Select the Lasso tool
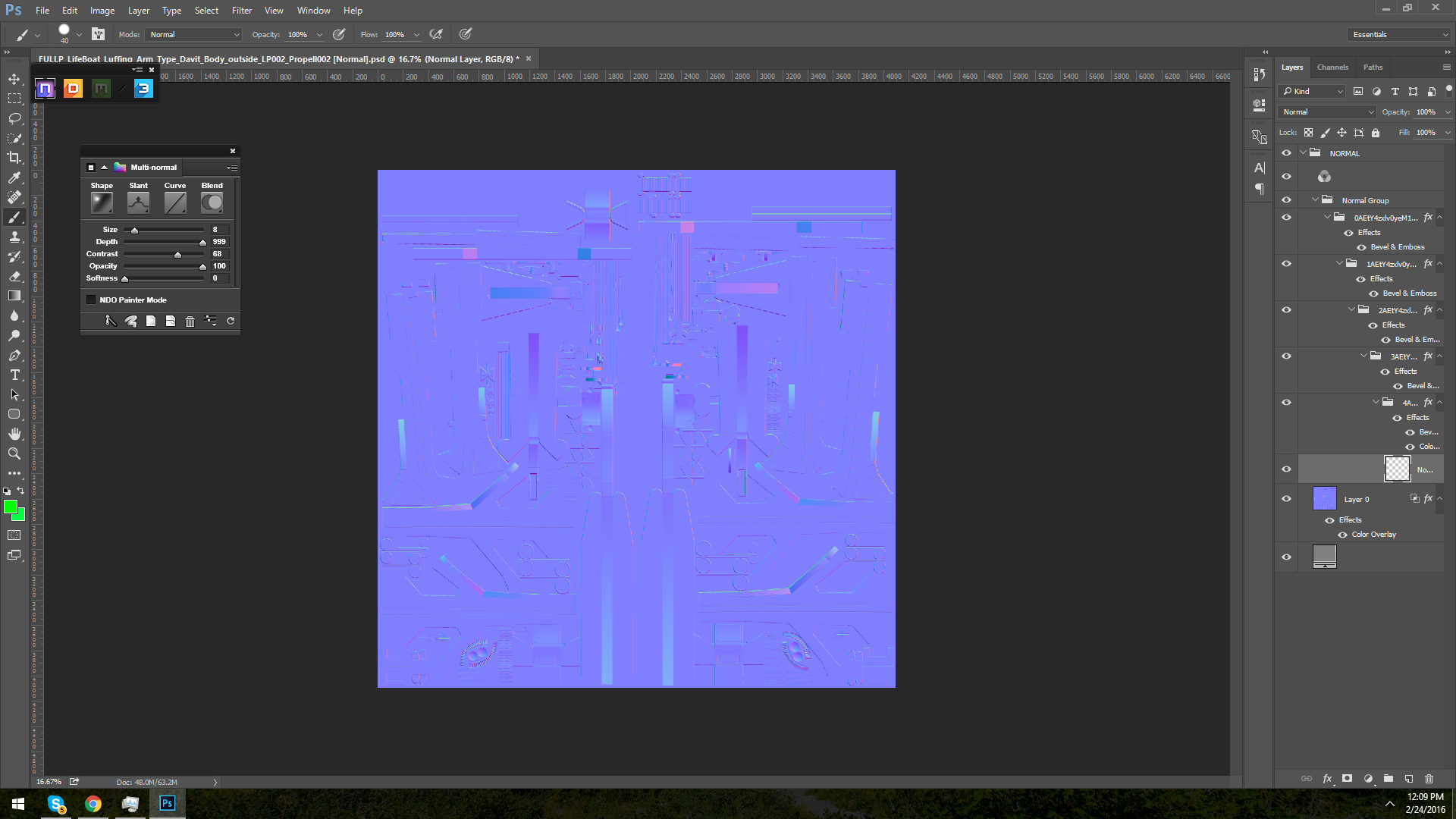 point(14,118)
